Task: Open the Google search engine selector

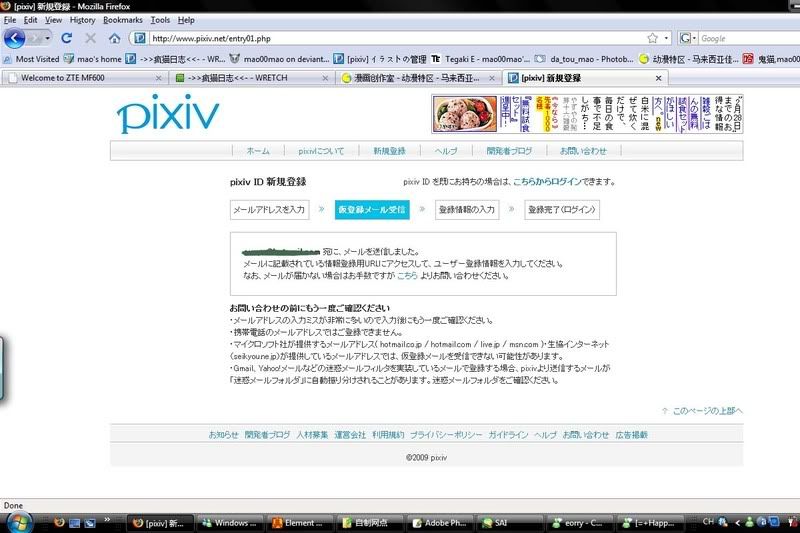Action: (687, 38)
